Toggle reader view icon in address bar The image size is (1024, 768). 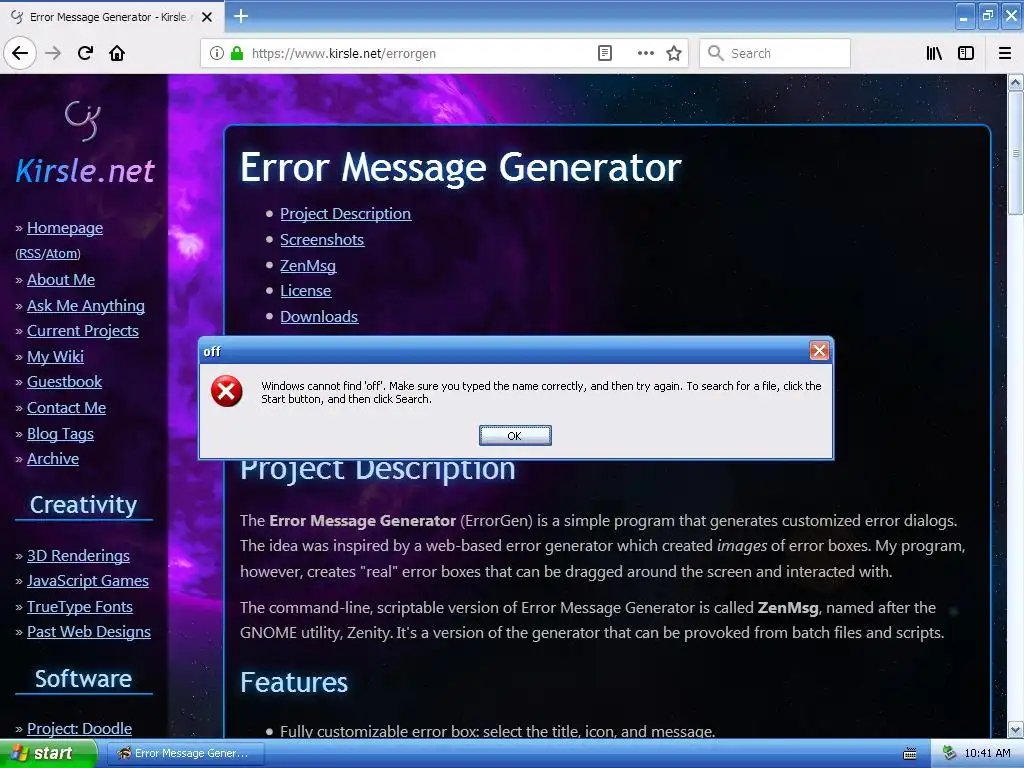point(605,53)
